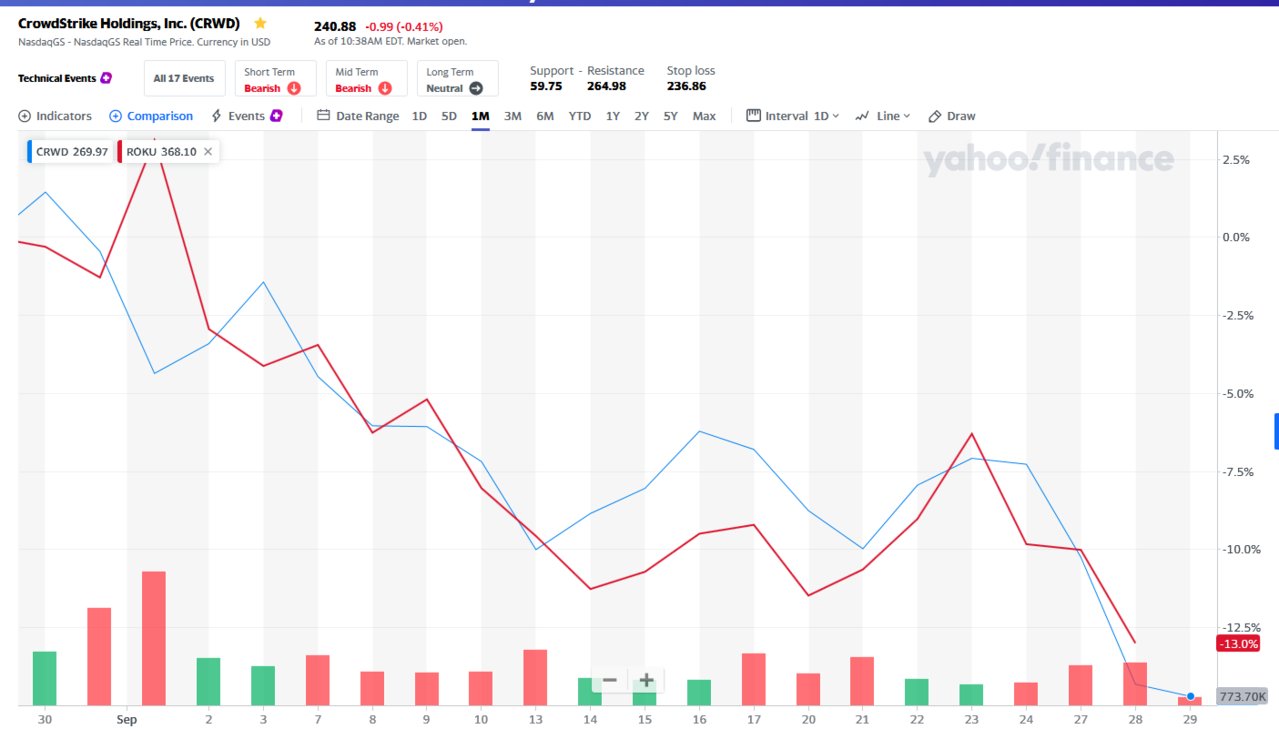
Task: Click the Long Term neutral arrow icon
Action: pos(476,88)
